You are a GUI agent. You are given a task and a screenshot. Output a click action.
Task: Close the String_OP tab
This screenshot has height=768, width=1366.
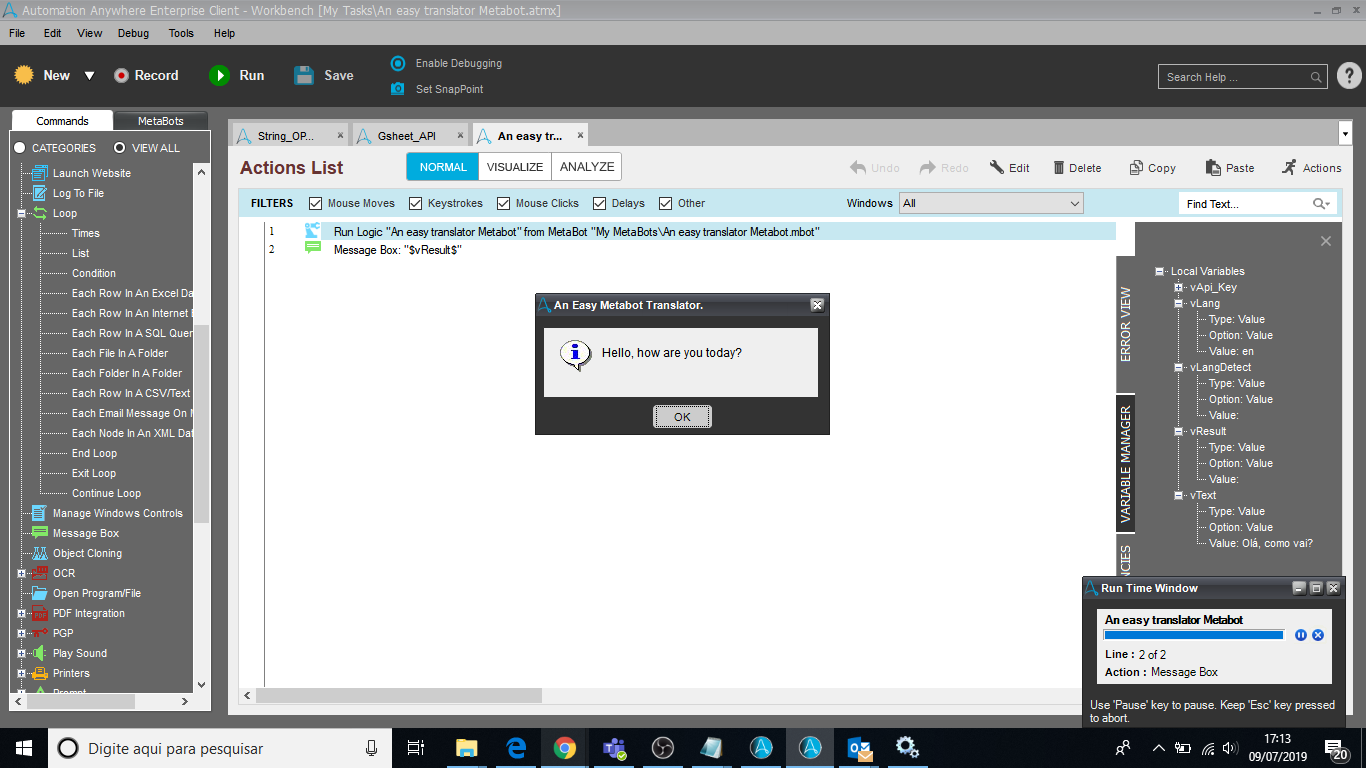tap(340, 136)
